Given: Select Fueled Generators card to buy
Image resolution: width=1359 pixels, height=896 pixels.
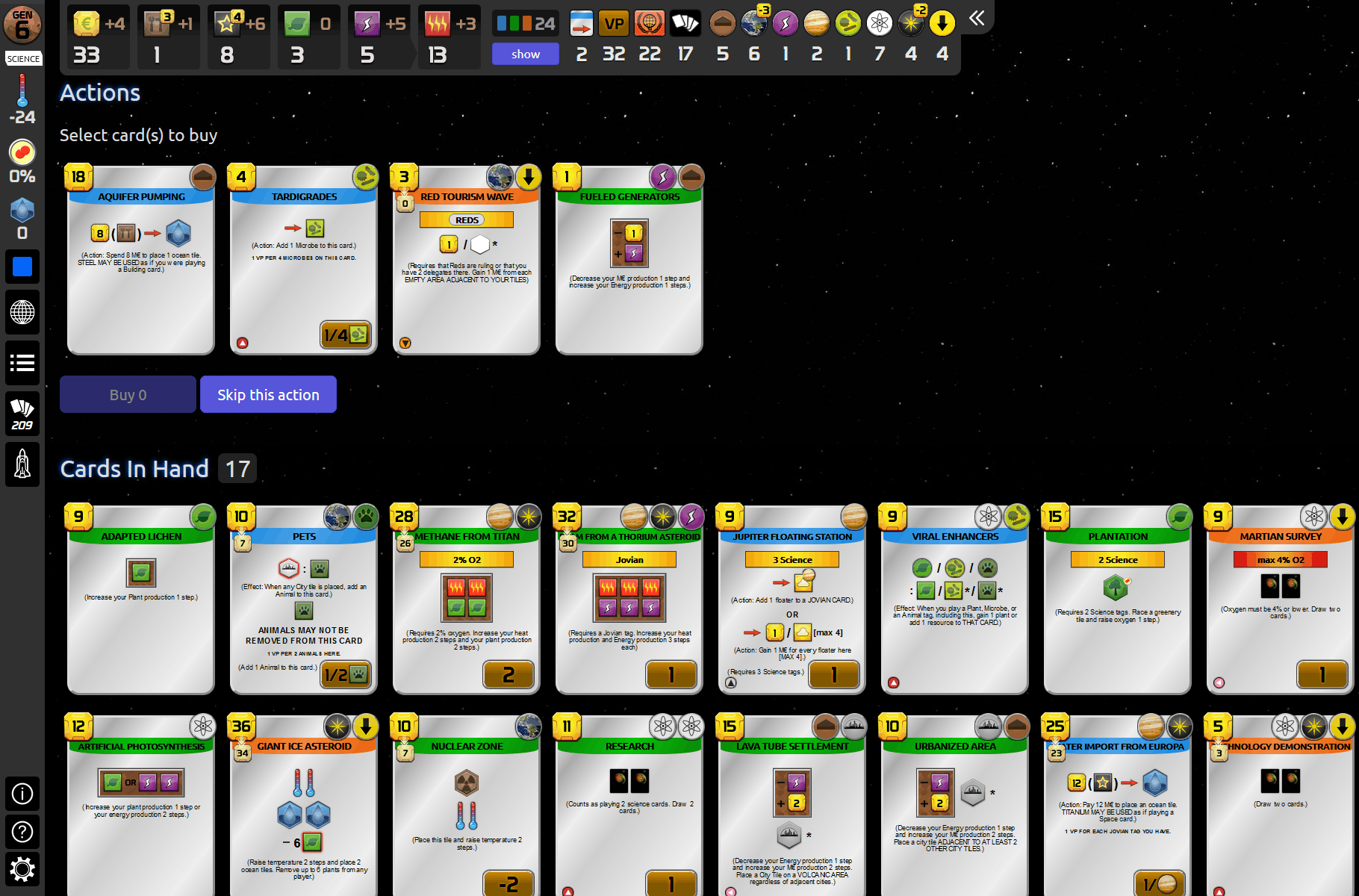Looking at the screenshot, I should pos(629,260).
